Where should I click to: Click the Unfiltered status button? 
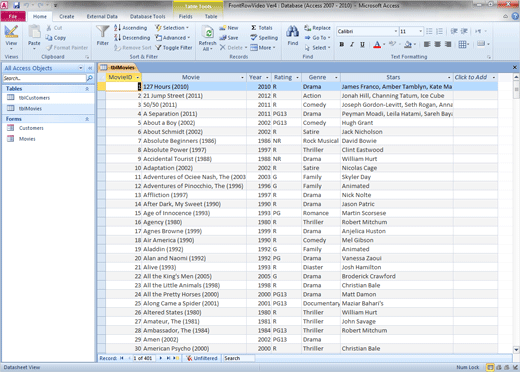202,358
